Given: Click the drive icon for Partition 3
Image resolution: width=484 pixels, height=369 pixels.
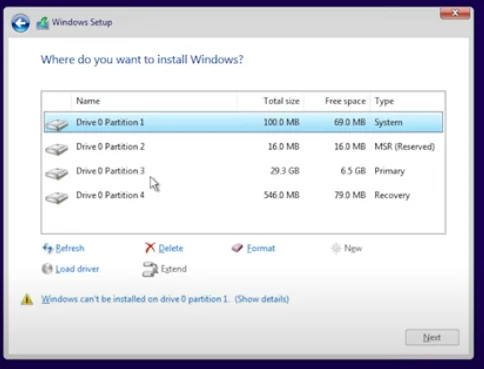Looking at the screenshot, I should pos(57,173).
